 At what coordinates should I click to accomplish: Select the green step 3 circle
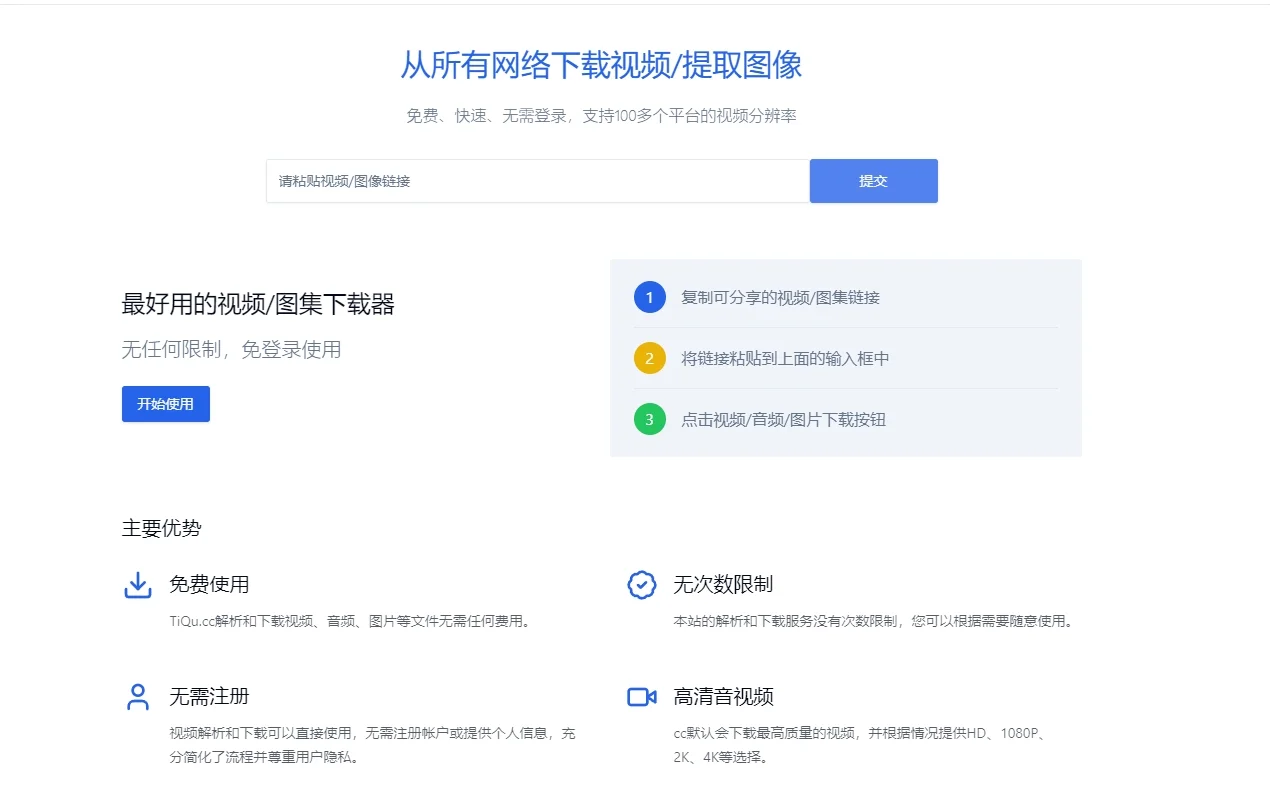(x=649, y=420)
